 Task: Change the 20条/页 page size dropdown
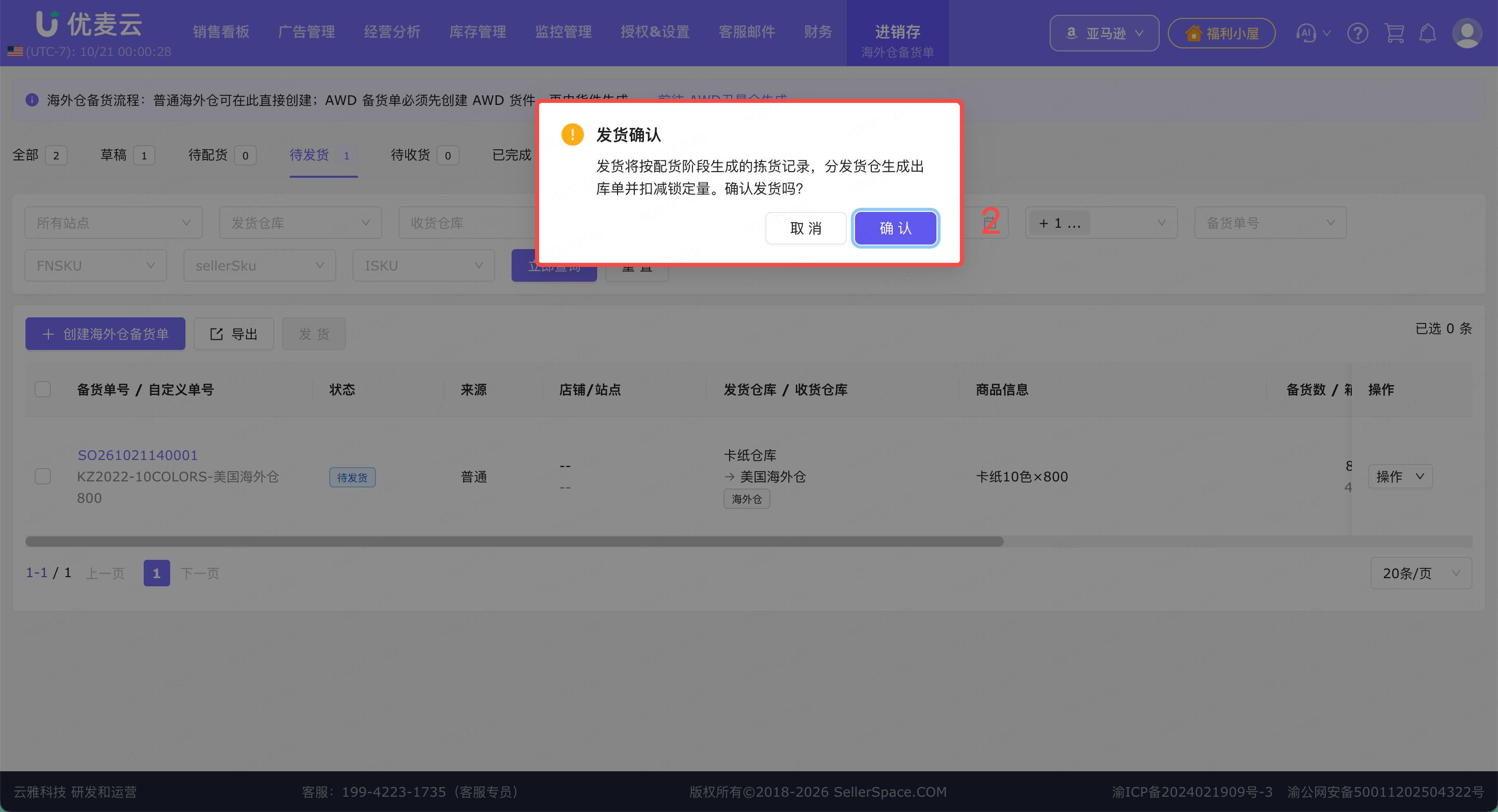coord(1421,573)
